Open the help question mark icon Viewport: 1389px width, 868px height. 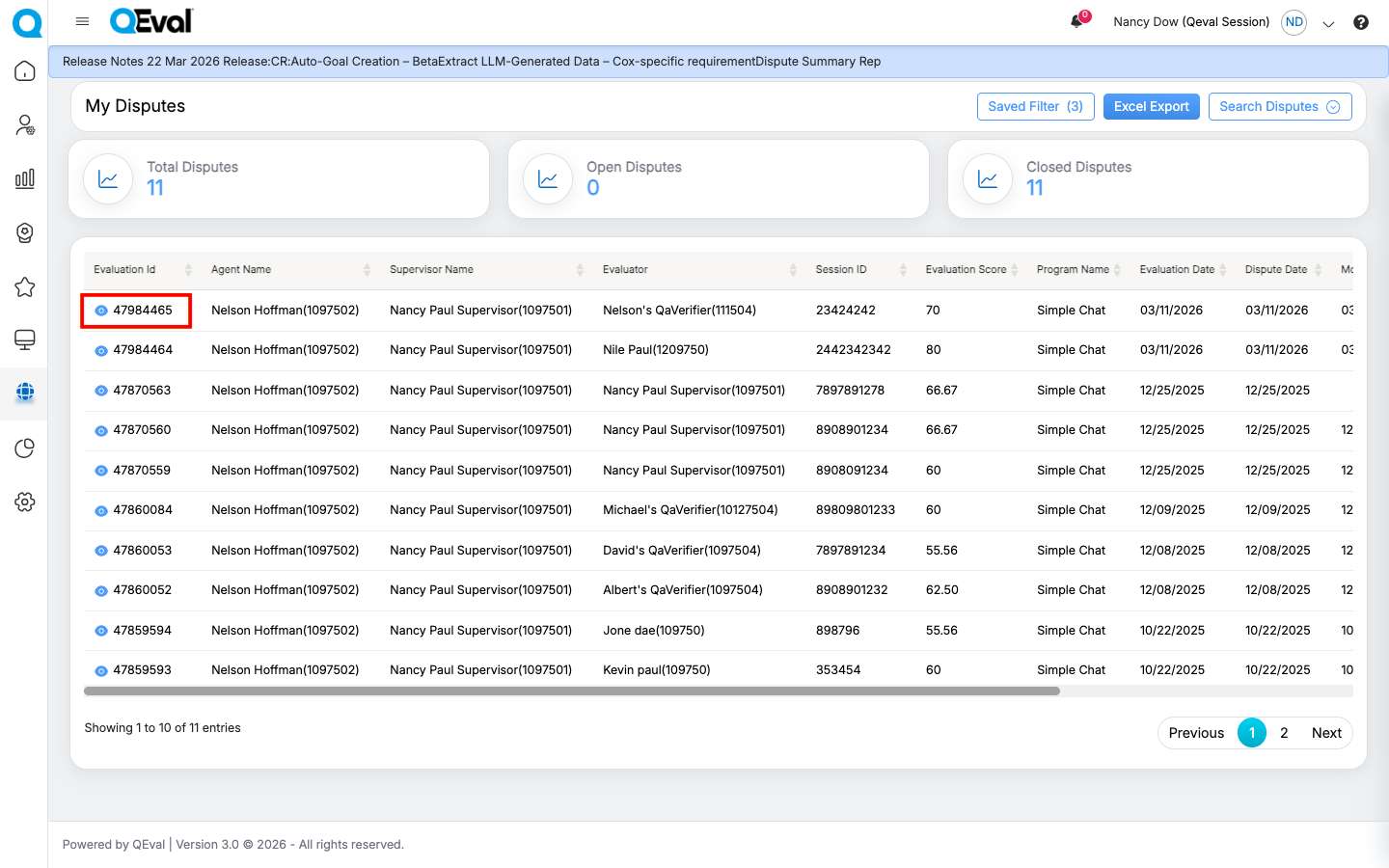click(1360, 22)
